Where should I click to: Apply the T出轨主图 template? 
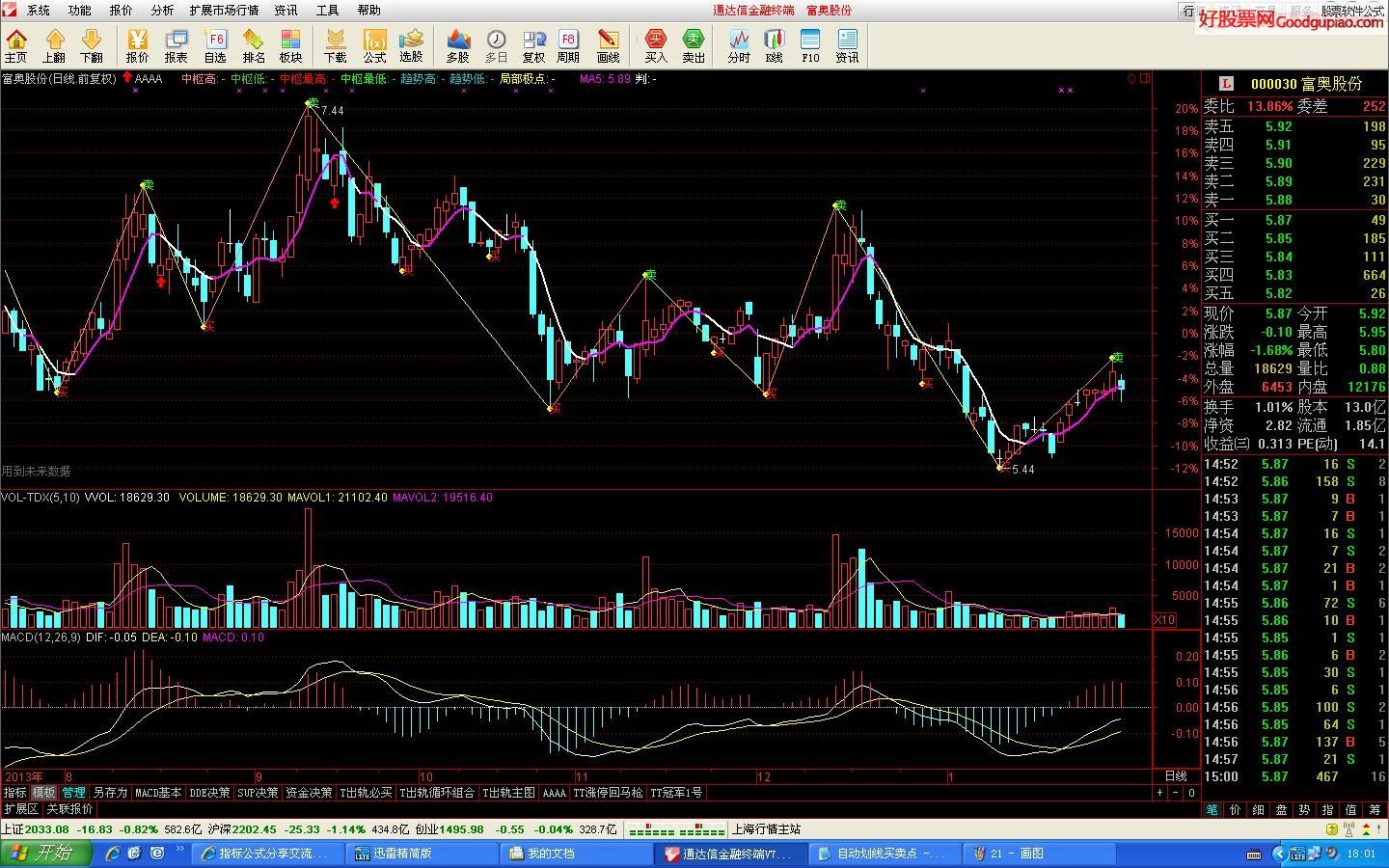click(x=508, y=793)
